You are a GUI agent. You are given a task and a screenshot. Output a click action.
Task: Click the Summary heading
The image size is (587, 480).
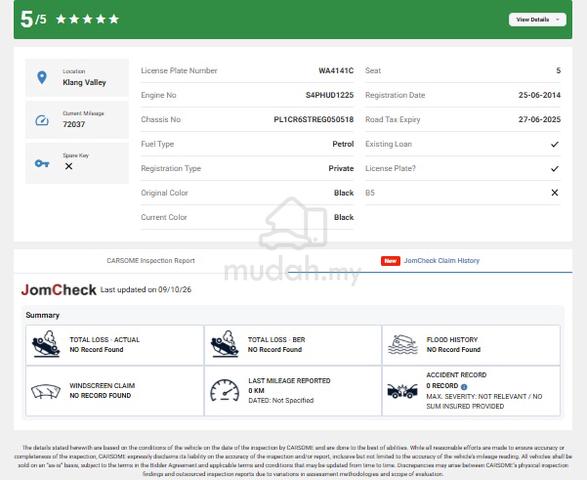coord(42,315)
